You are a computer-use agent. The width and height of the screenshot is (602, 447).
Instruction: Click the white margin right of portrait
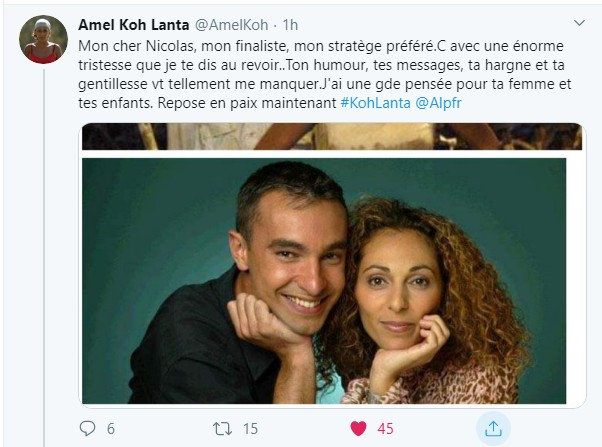tap(574, 281)
